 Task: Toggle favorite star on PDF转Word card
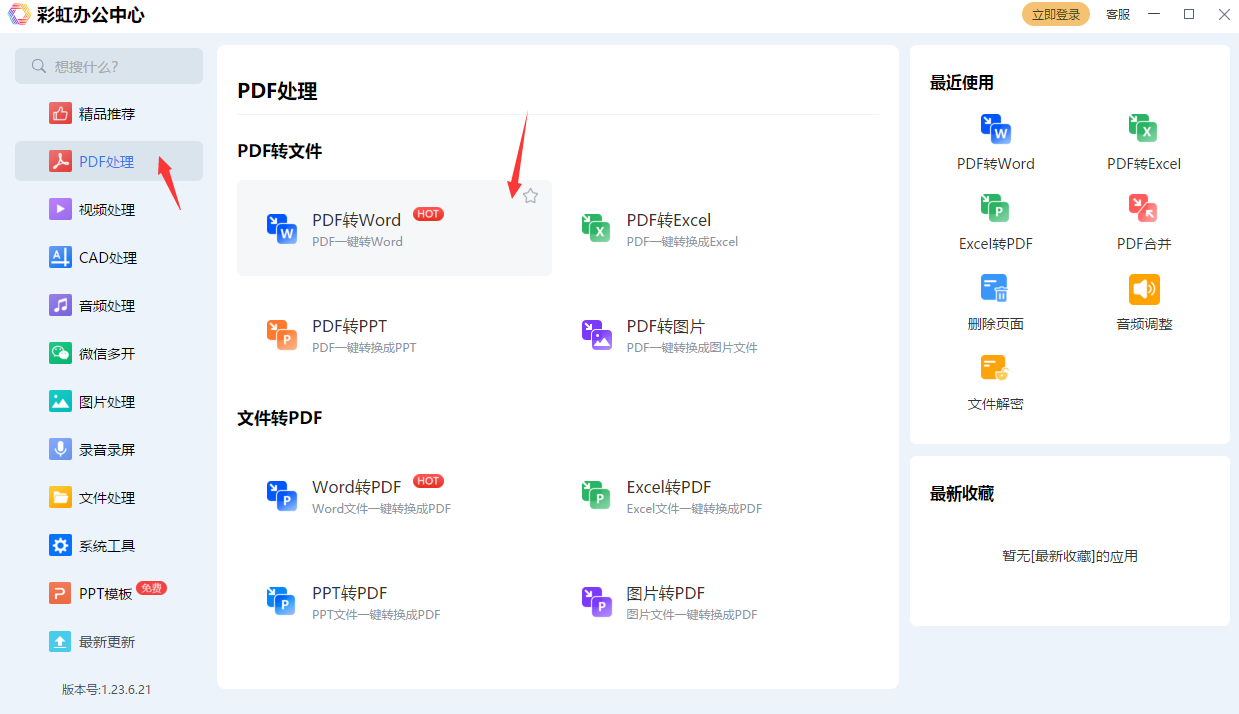(530, 196)
